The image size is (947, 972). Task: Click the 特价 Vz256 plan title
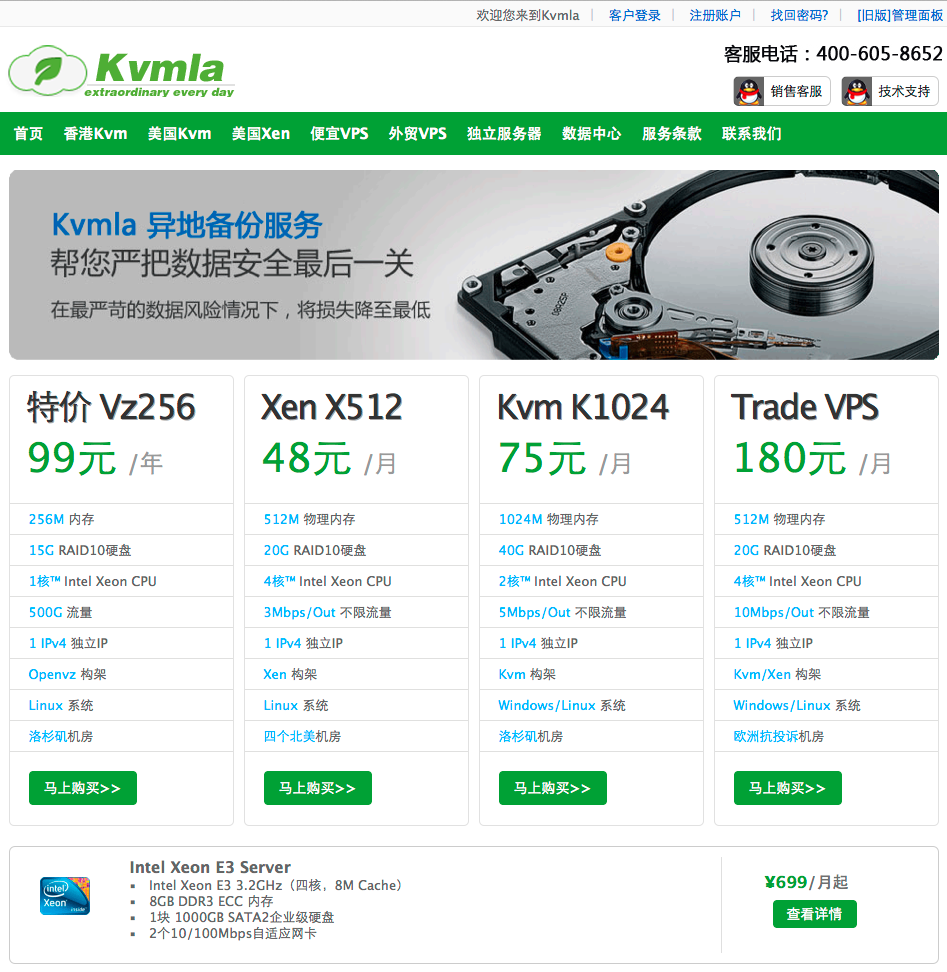112,407
